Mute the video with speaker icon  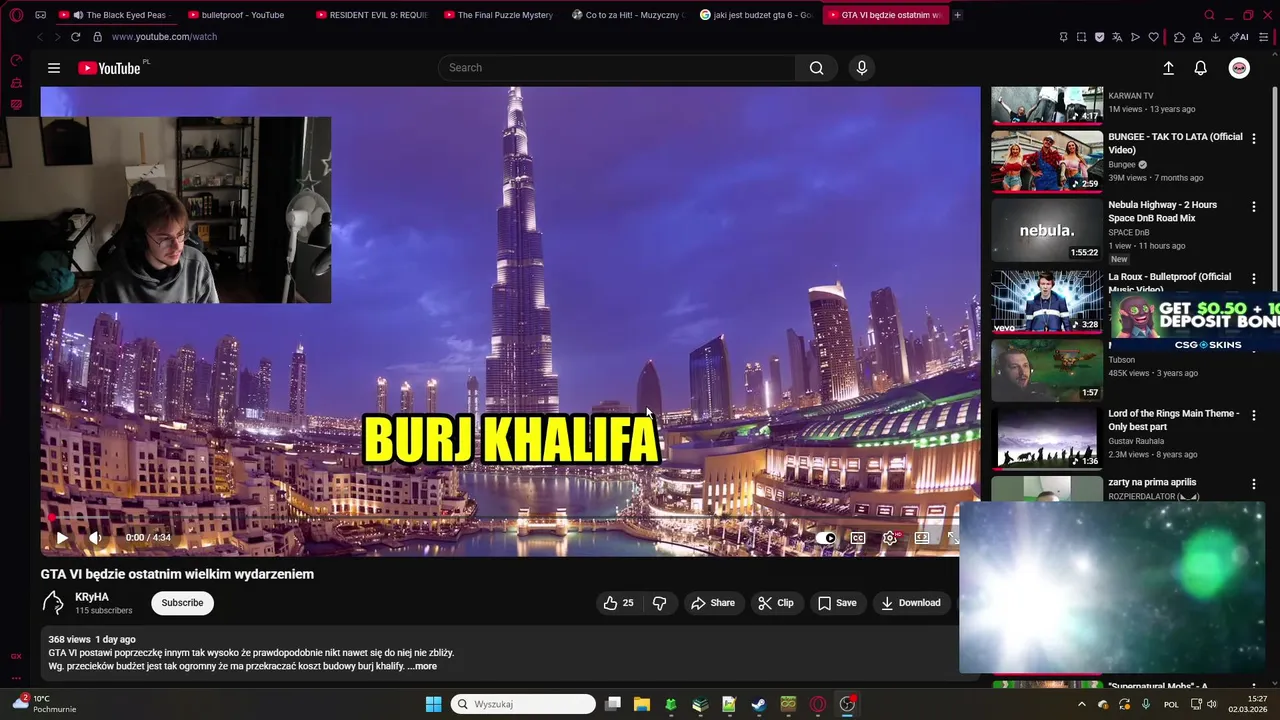pyautogui.click(x=95, y=537)
